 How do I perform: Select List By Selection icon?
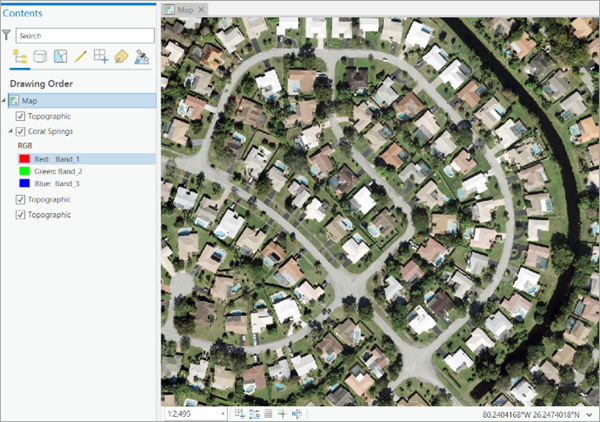click(x=60, y=57)
